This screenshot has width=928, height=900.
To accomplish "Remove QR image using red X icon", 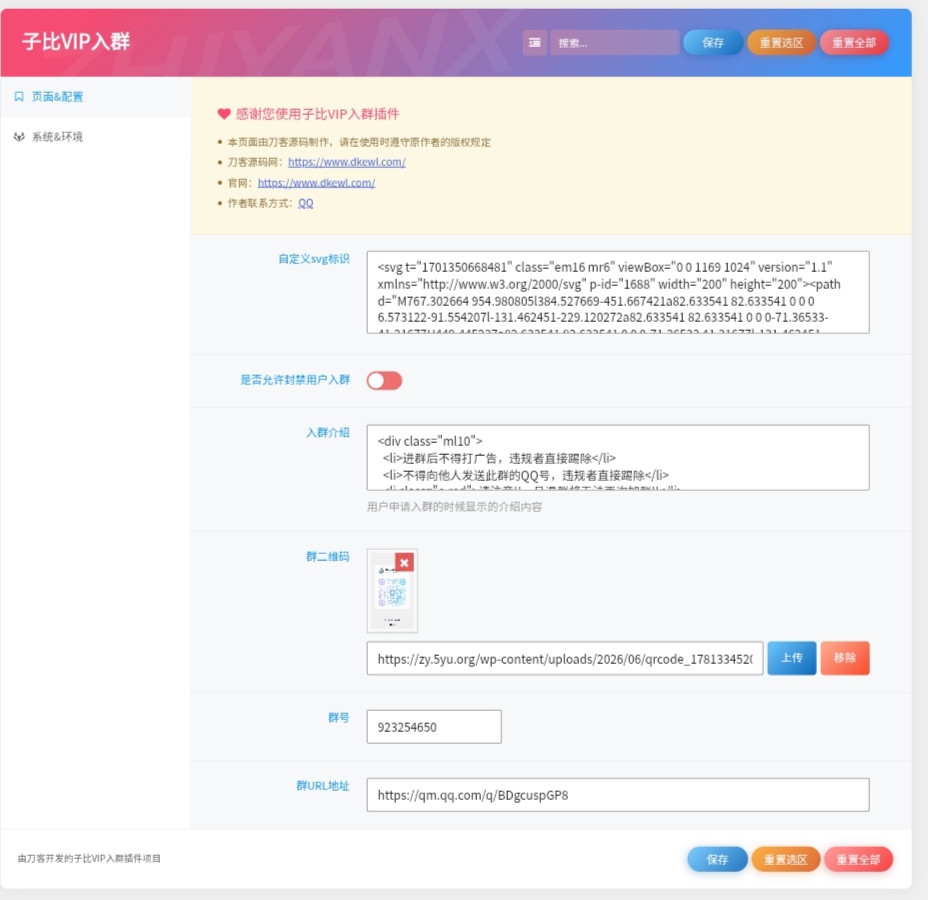I will pos(404,562).
